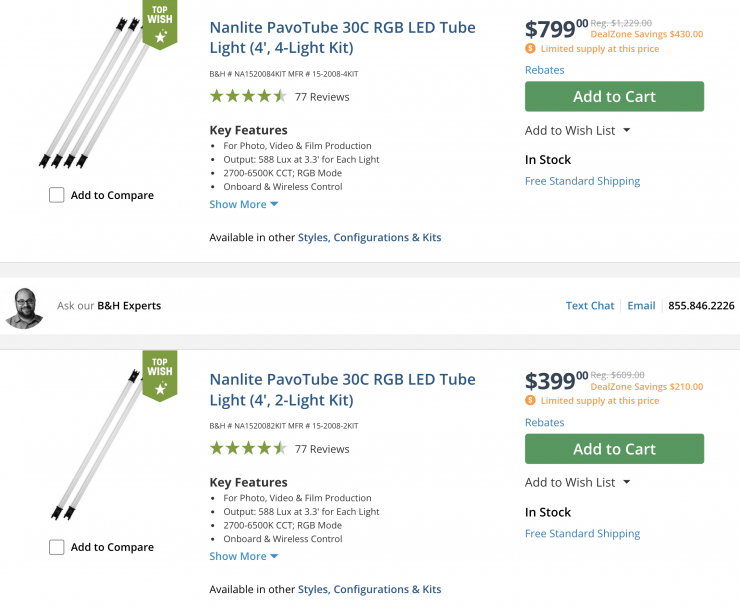Click limited supply dollar icon, $799 item

click(530, 48)
